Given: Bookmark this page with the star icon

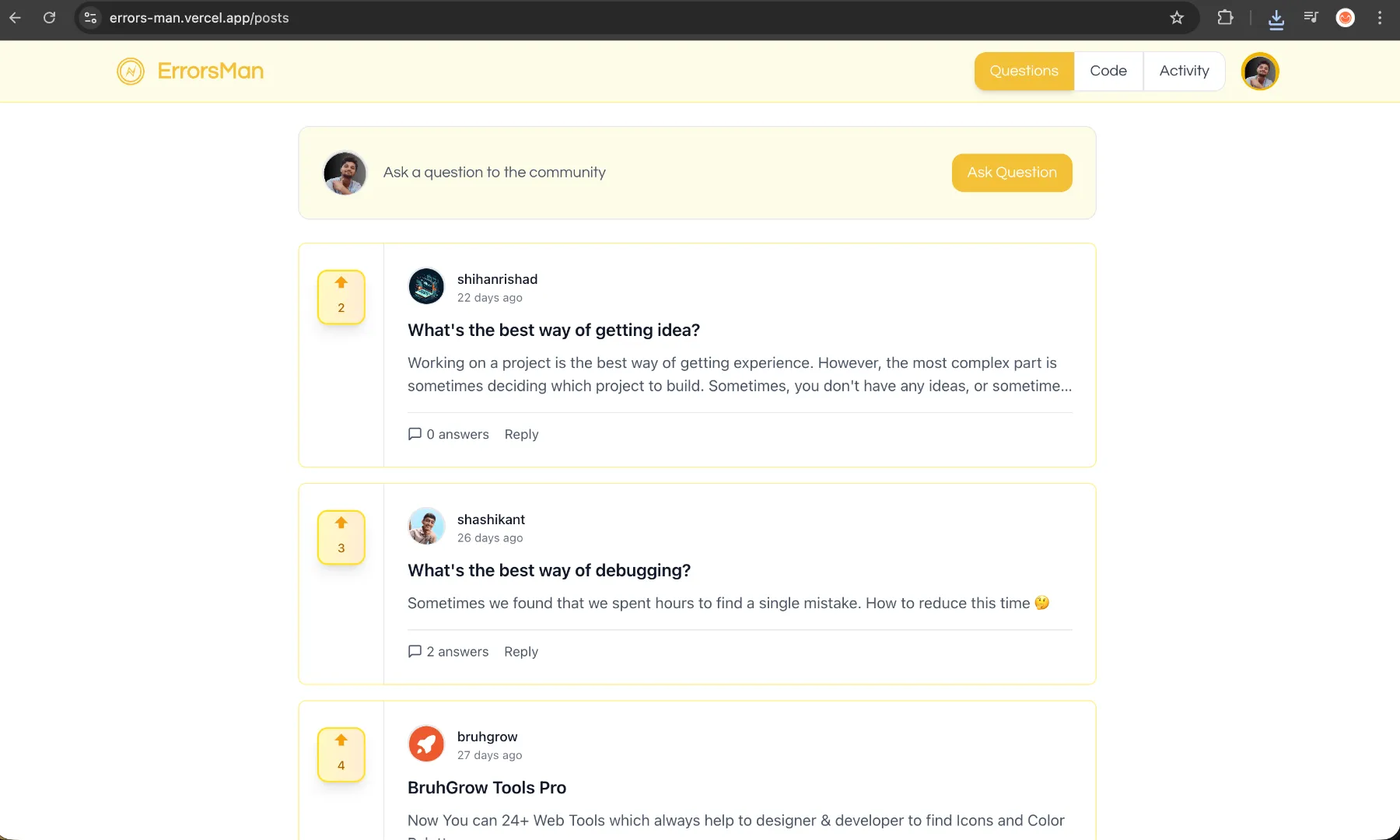Looking at the screenshot, I should (1177, 18).
